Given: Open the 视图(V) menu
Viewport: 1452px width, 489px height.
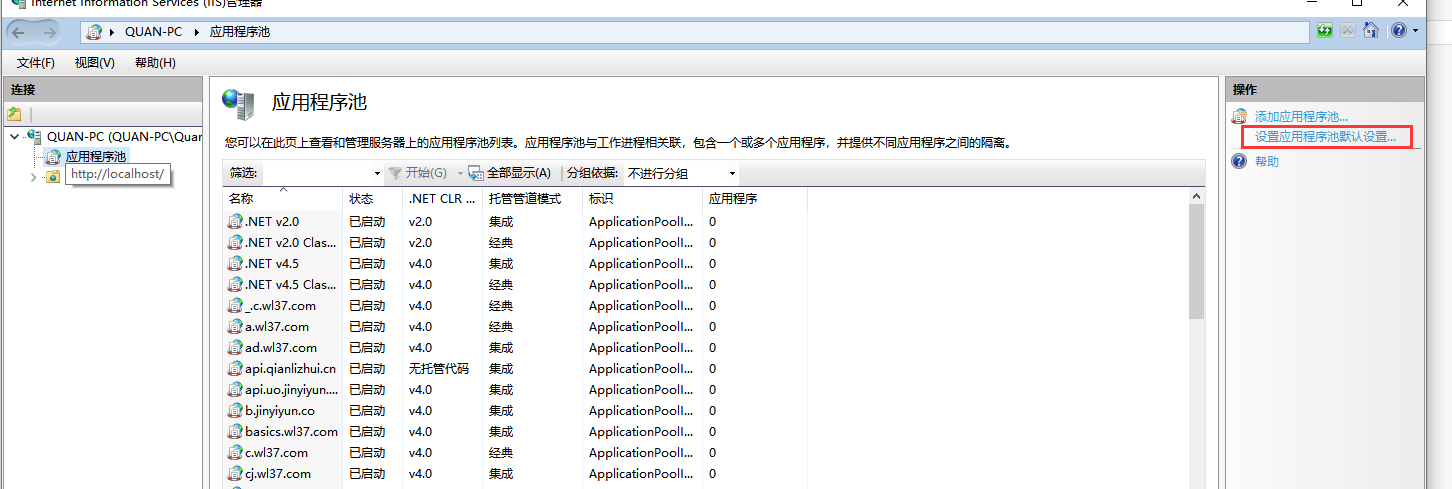Looking at the screenshot, I should tap(94, 63).
